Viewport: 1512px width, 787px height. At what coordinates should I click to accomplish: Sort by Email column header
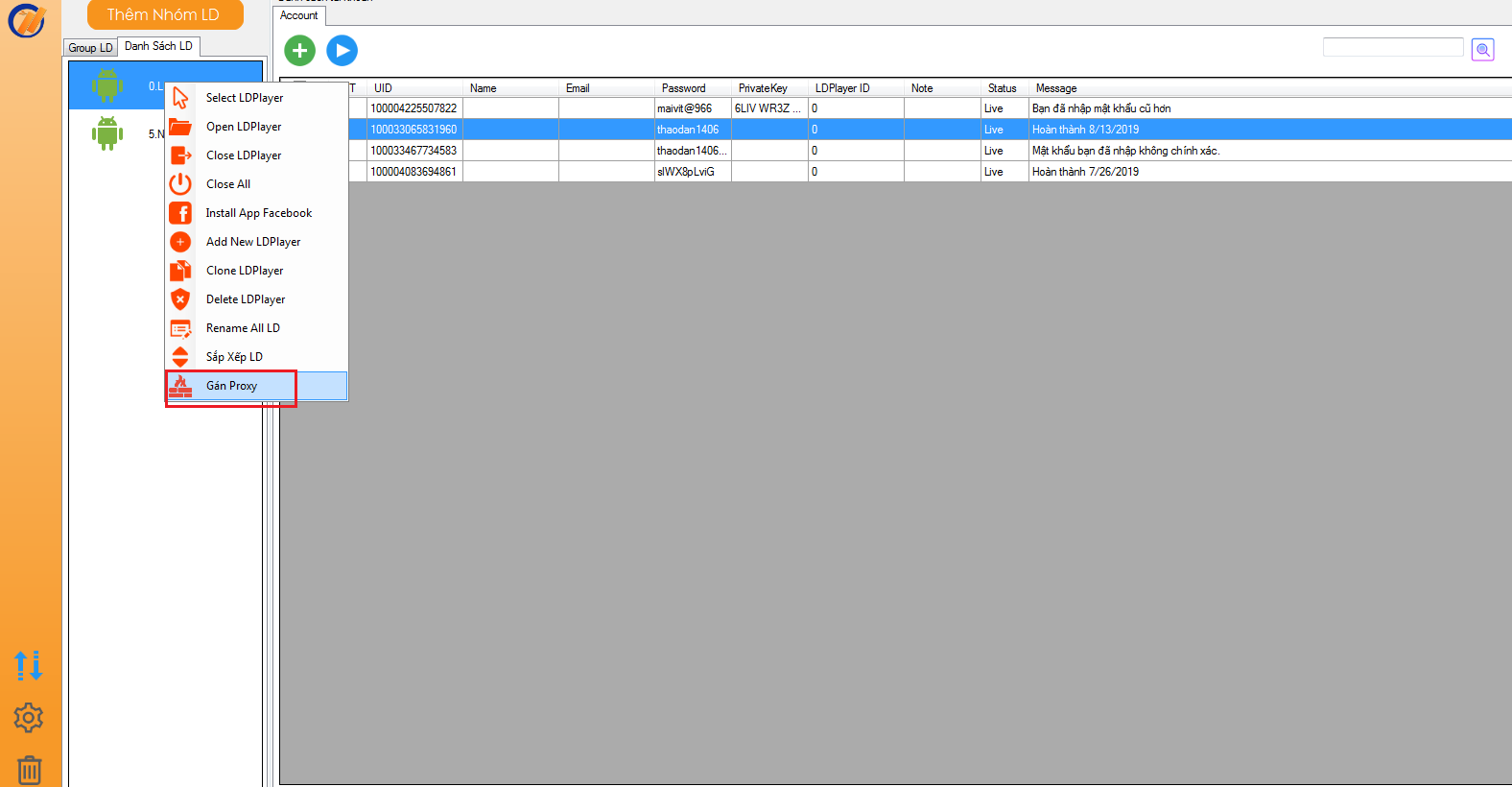click(606, 88)
